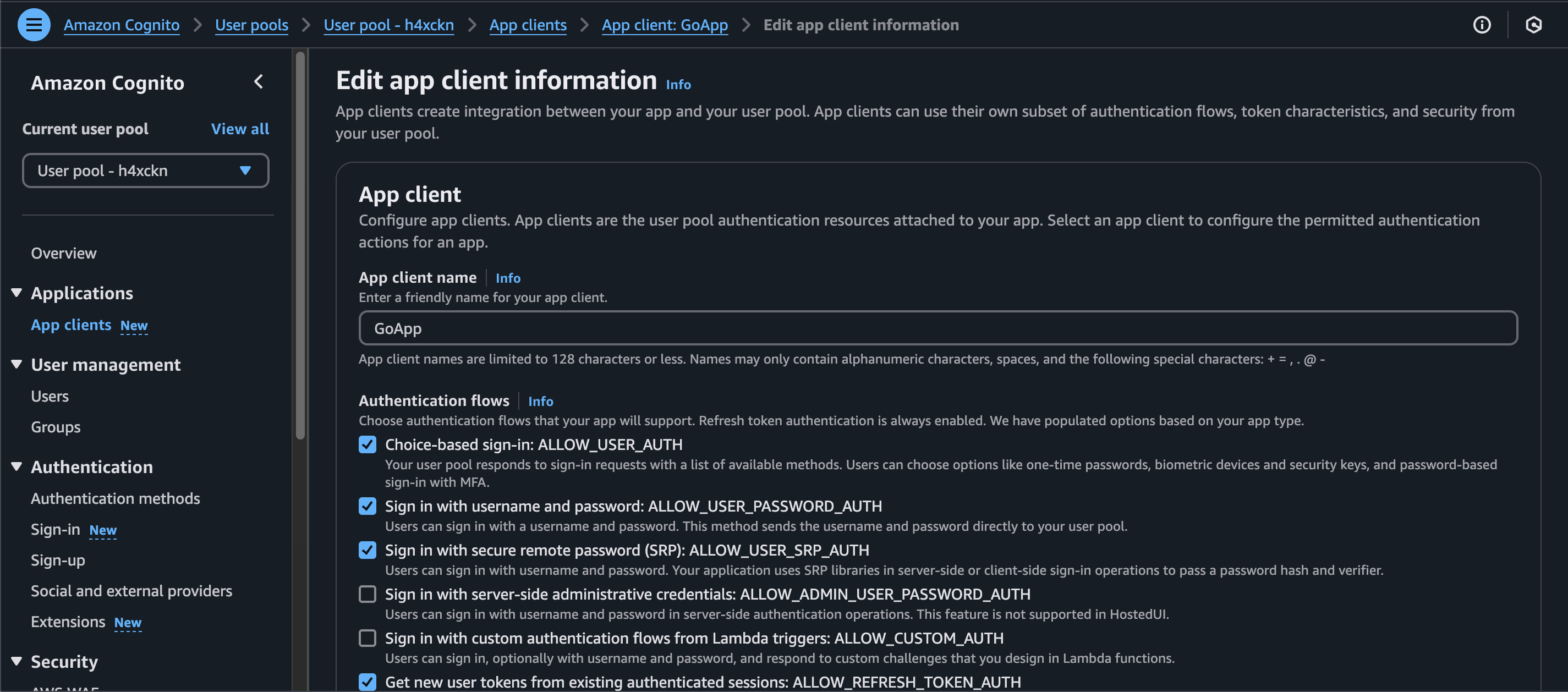Screen dimensions: 1568x692
Task: Click the sidebar vertical scrollbar
Action: click(x=300, y=244)
